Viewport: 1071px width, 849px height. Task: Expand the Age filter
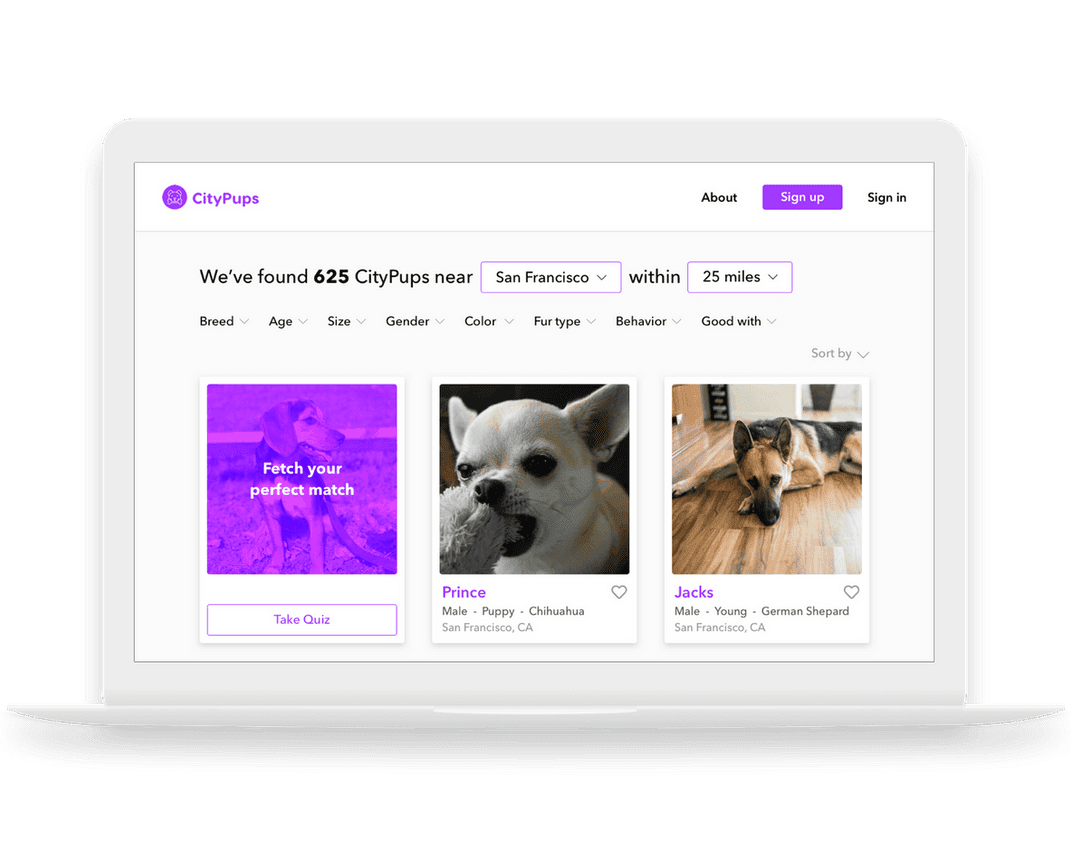[288, 321]
